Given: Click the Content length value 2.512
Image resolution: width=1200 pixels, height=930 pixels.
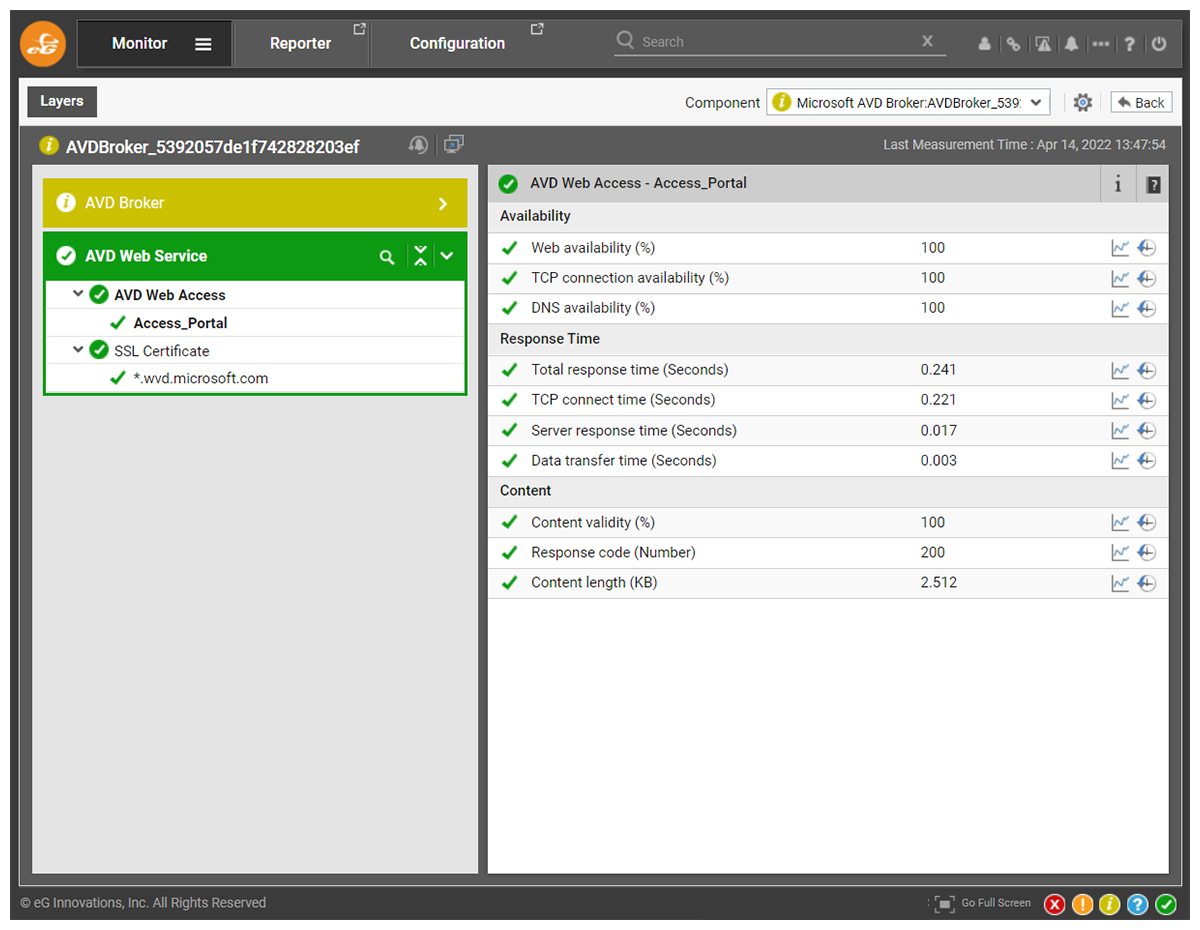Looking at the screenshot, I should 938,583.
